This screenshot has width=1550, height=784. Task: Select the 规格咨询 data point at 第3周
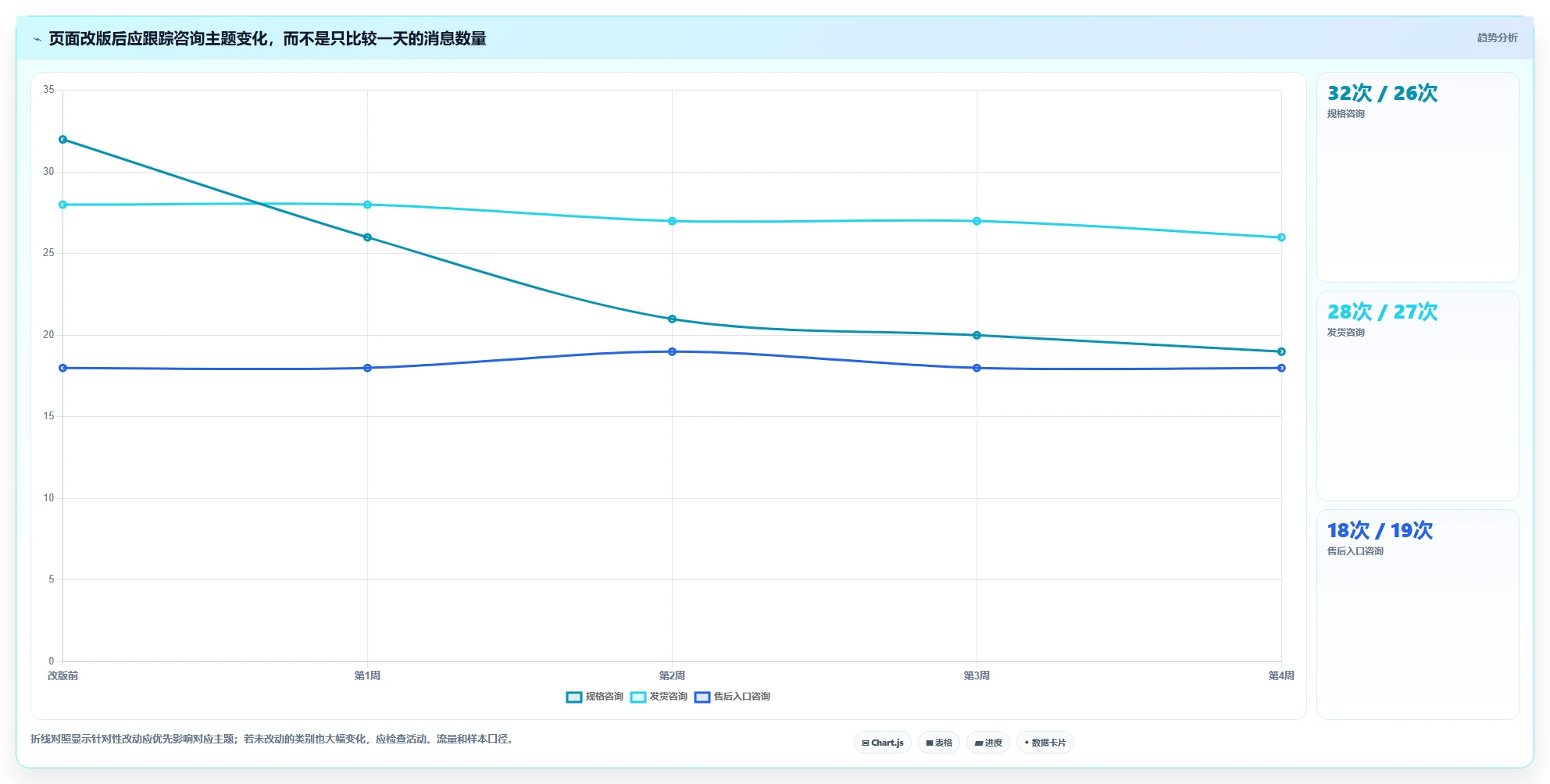coord(977,336)
